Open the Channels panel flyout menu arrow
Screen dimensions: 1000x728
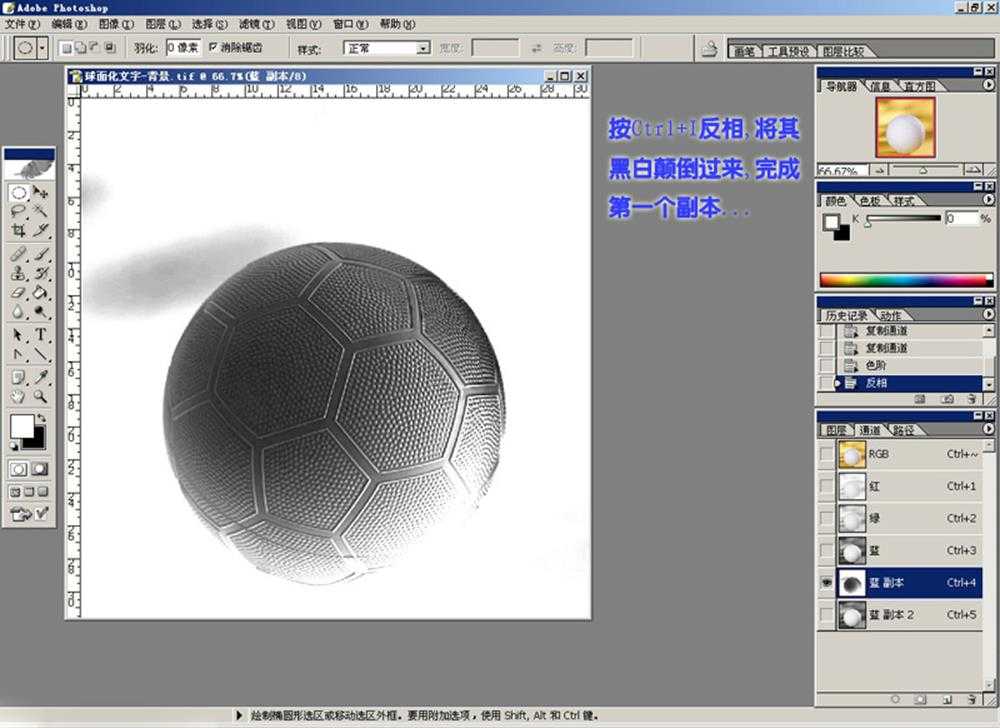(x=989, y=430)
